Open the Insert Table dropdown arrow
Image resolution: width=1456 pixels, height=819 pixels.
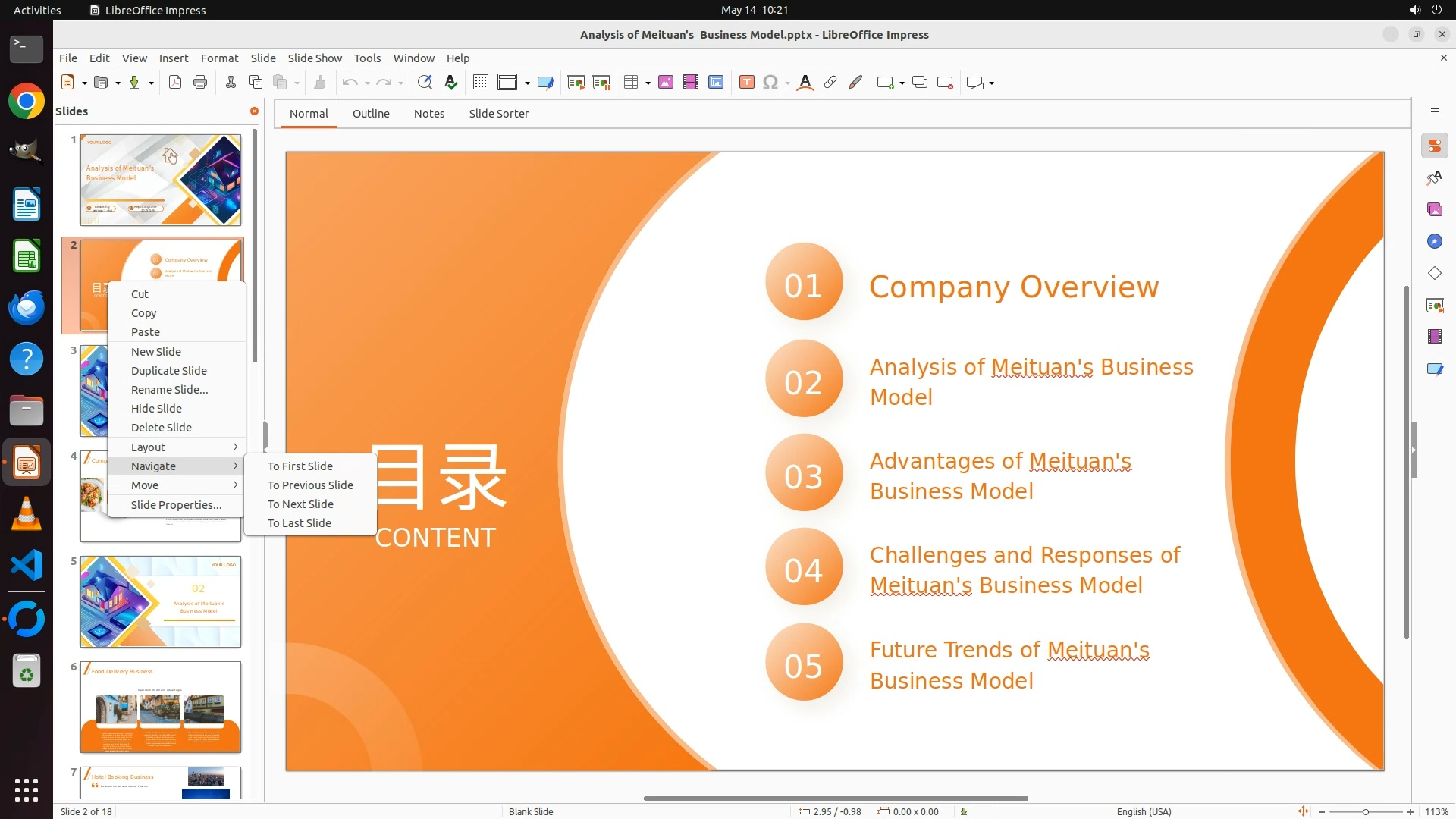tap(648, 83)
